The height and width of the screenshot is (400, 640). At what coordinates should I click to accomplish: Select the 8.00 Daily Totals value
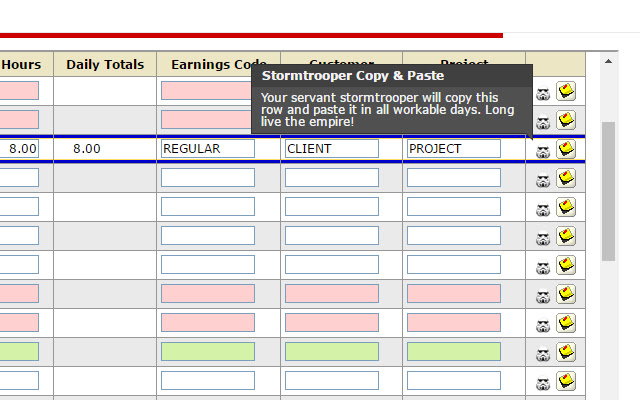click(87, 149)
